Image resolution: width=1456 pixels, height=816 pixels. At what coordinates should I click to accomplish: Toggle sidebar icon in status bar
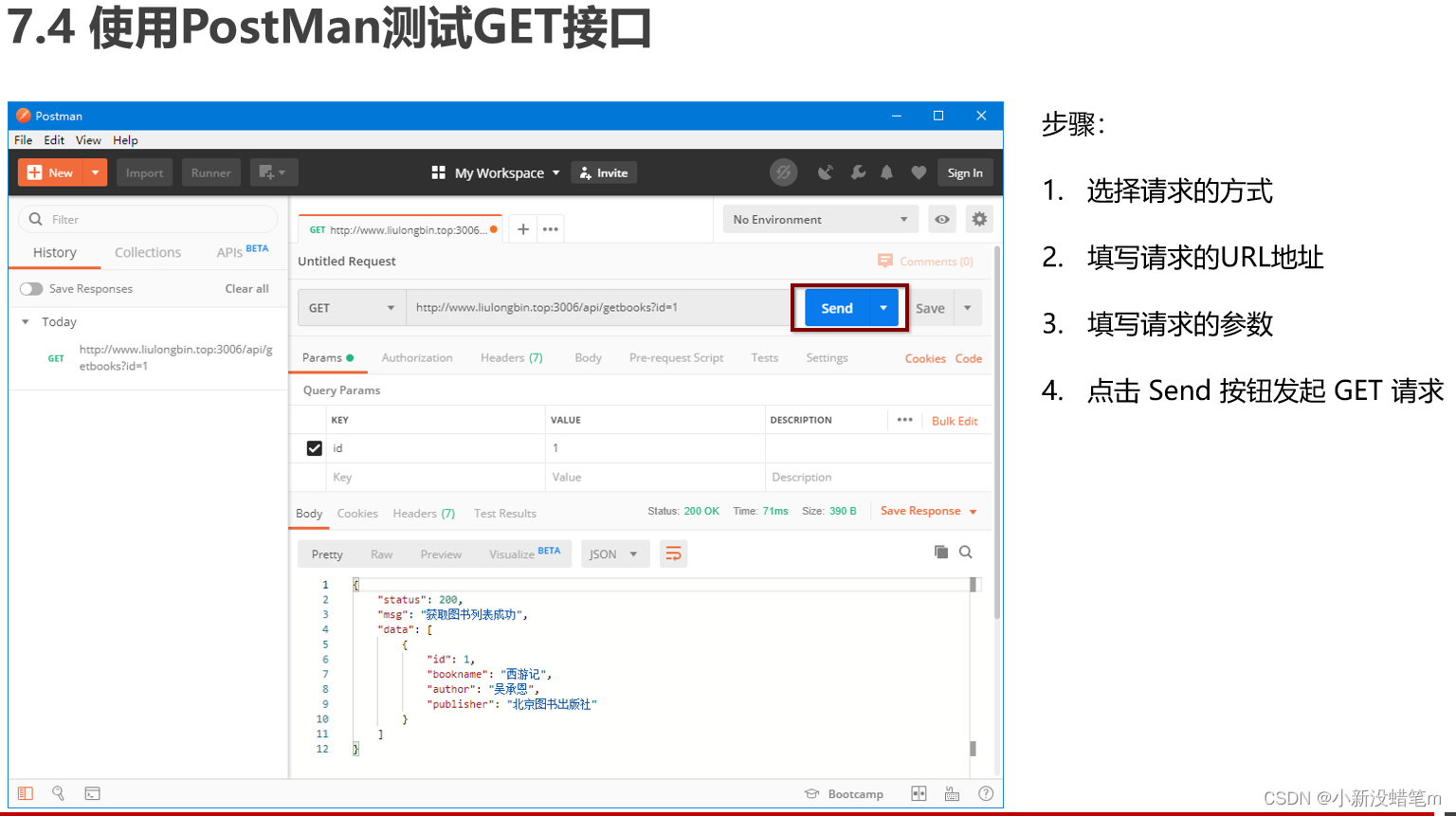click(x=26, y=793)
